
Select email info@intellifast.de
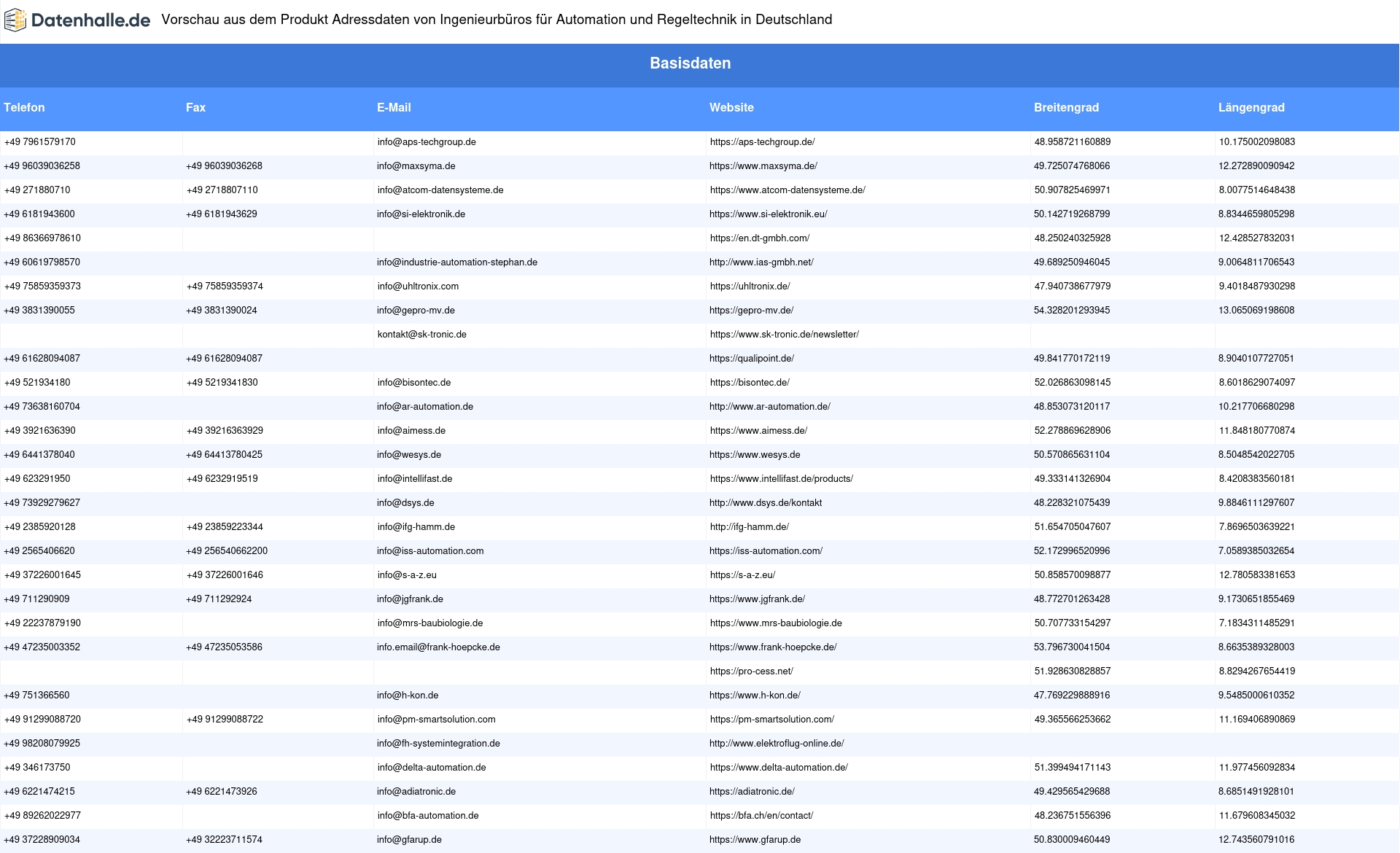(x=415, y=479)
